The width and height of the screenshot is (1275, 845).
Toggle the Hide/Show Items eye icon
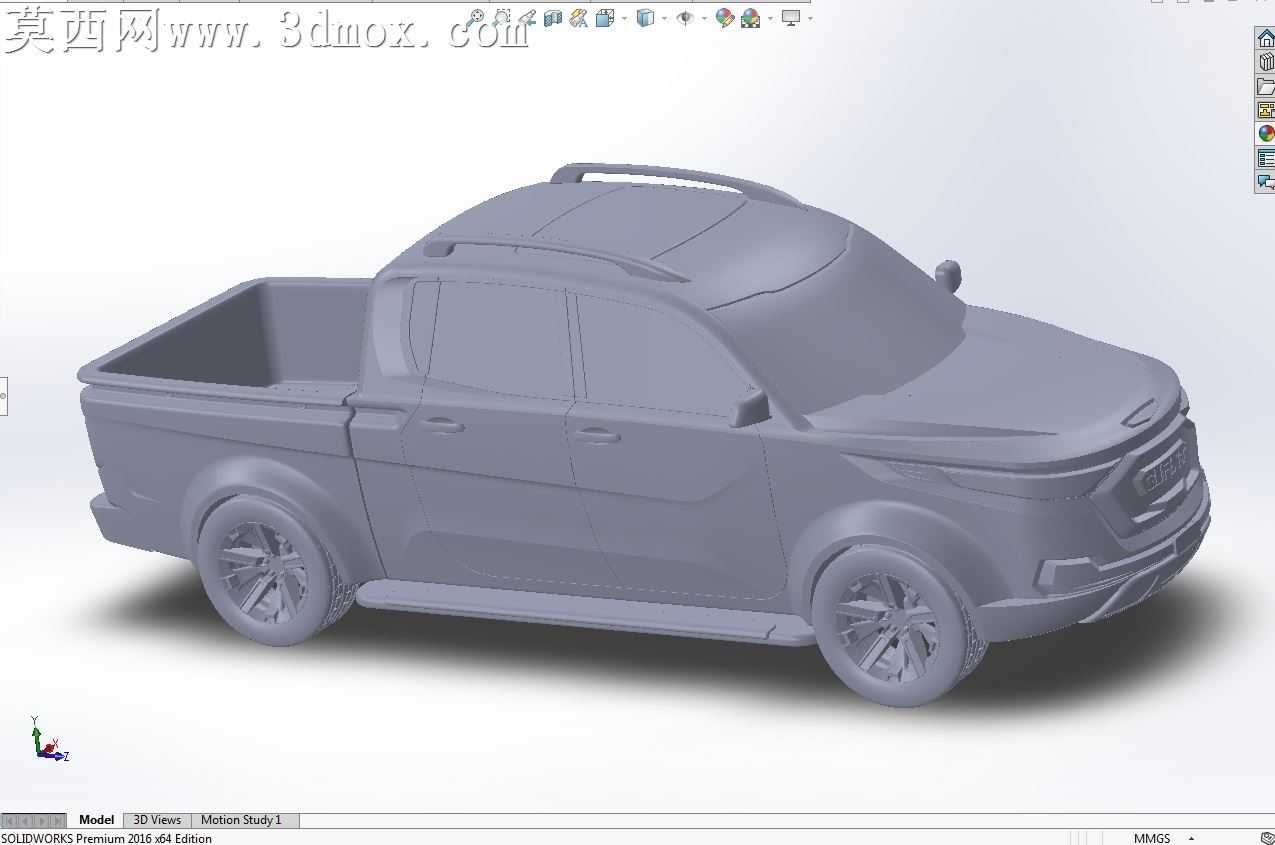685,17
